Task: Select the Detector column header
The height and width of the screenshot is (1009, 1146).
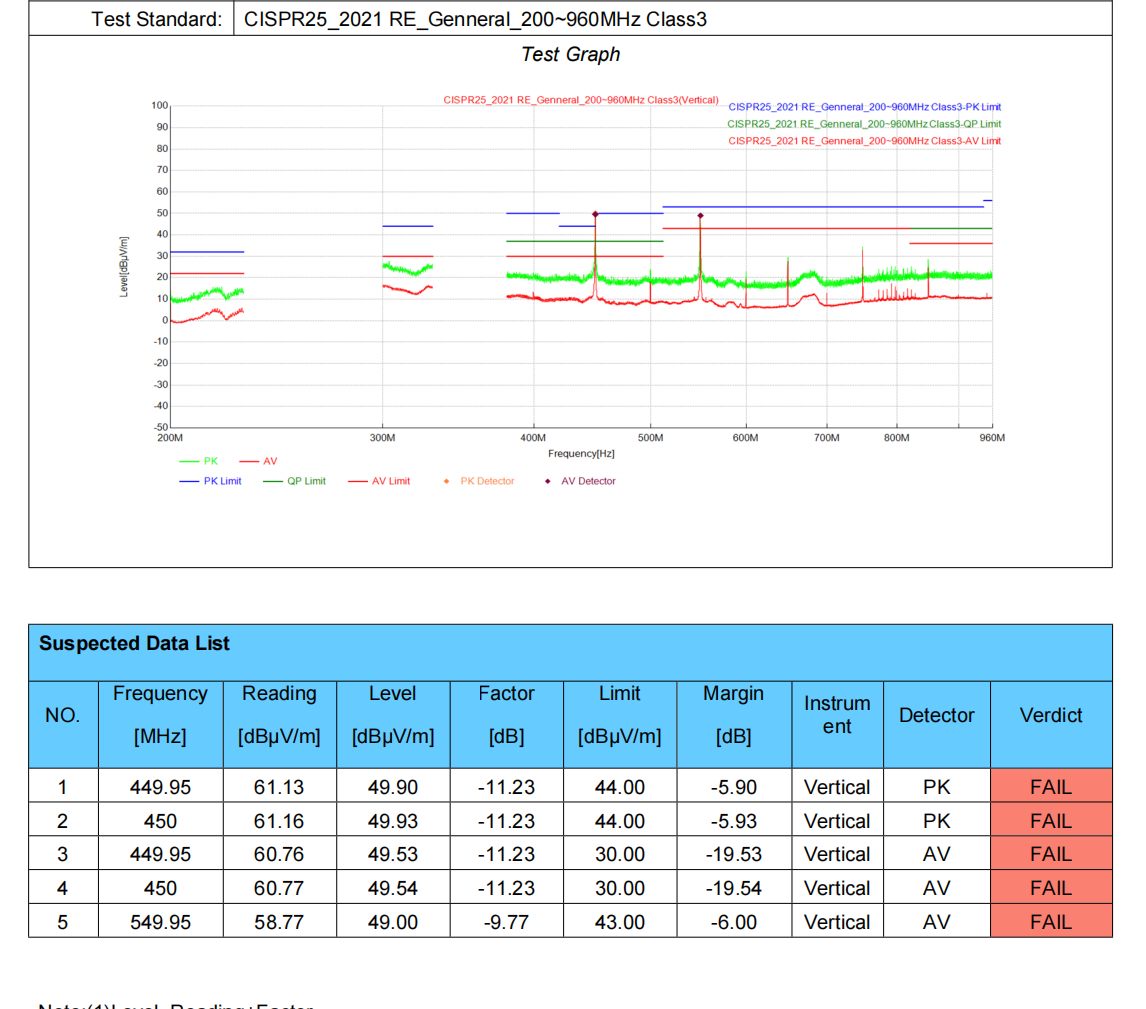Action: tap(936, 715)
